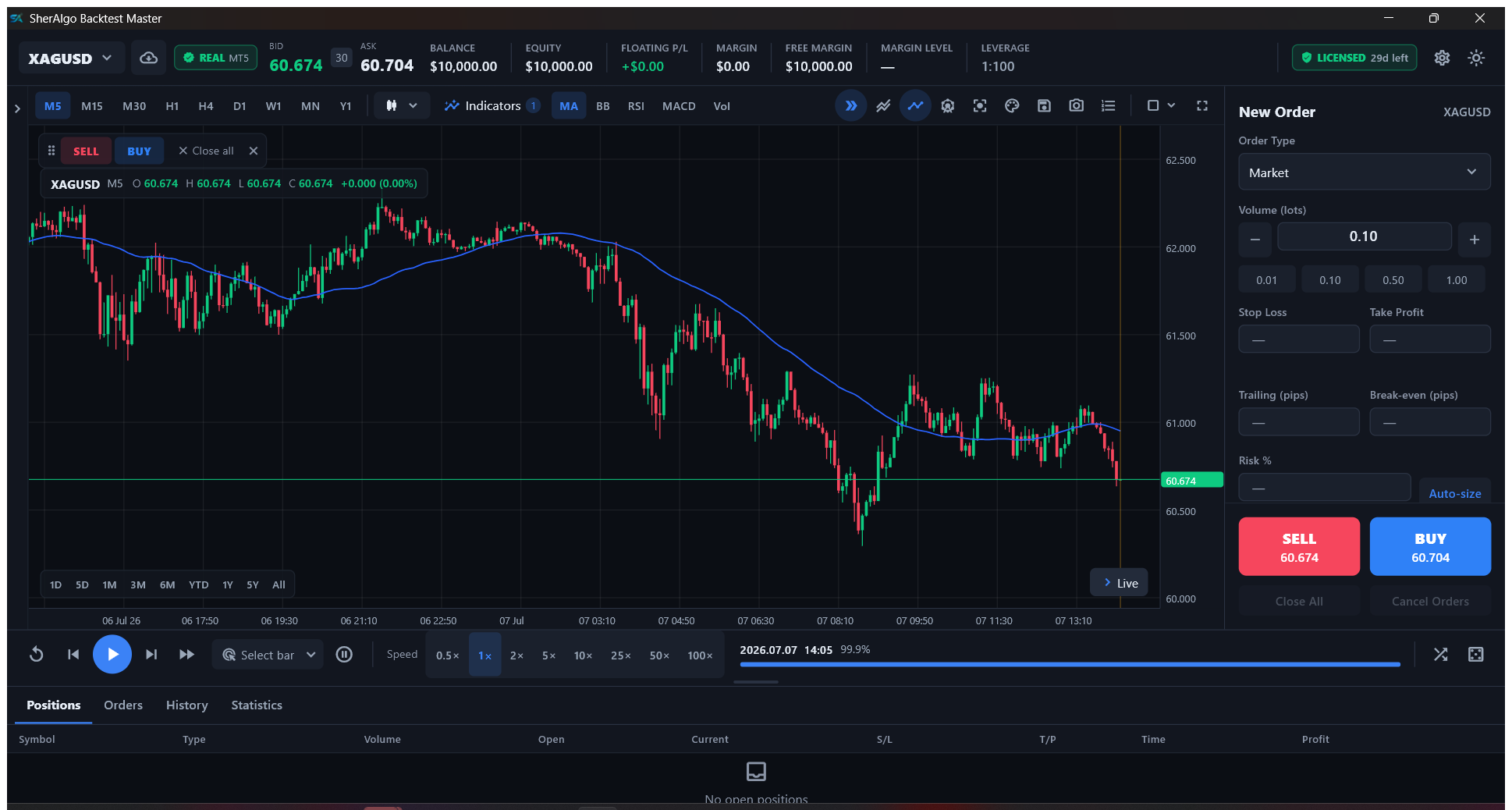Screen dimensions: 1512x810
Task: Click the LICENSED 29d left badge
Action: coord(1354,58)
